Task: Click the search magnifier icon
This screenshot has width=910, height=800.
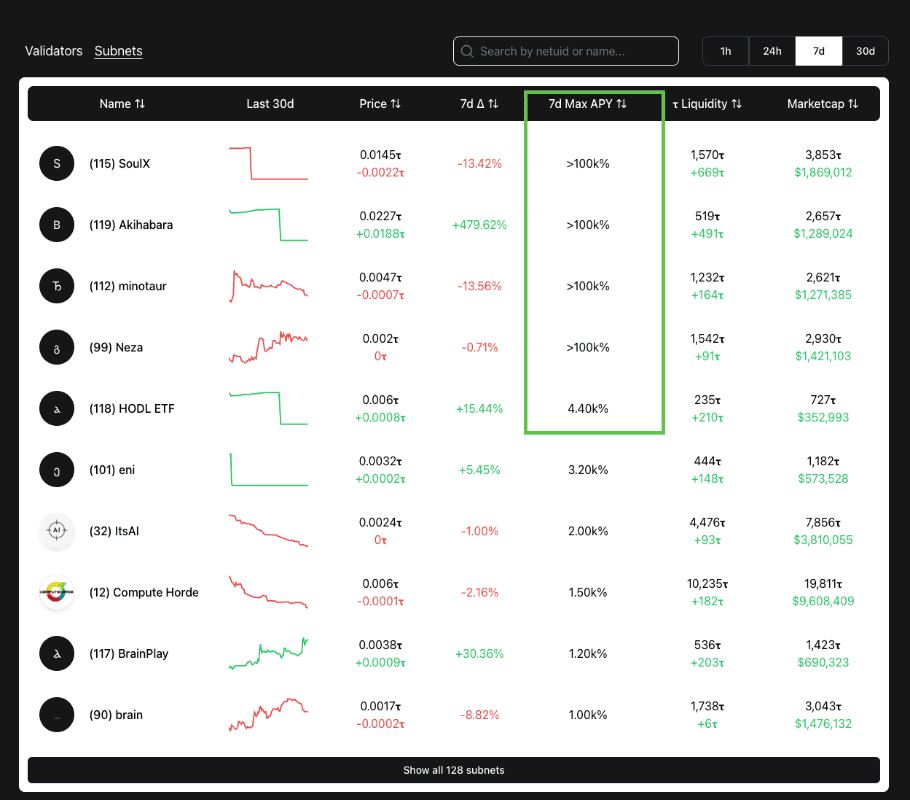Action: 467,51
